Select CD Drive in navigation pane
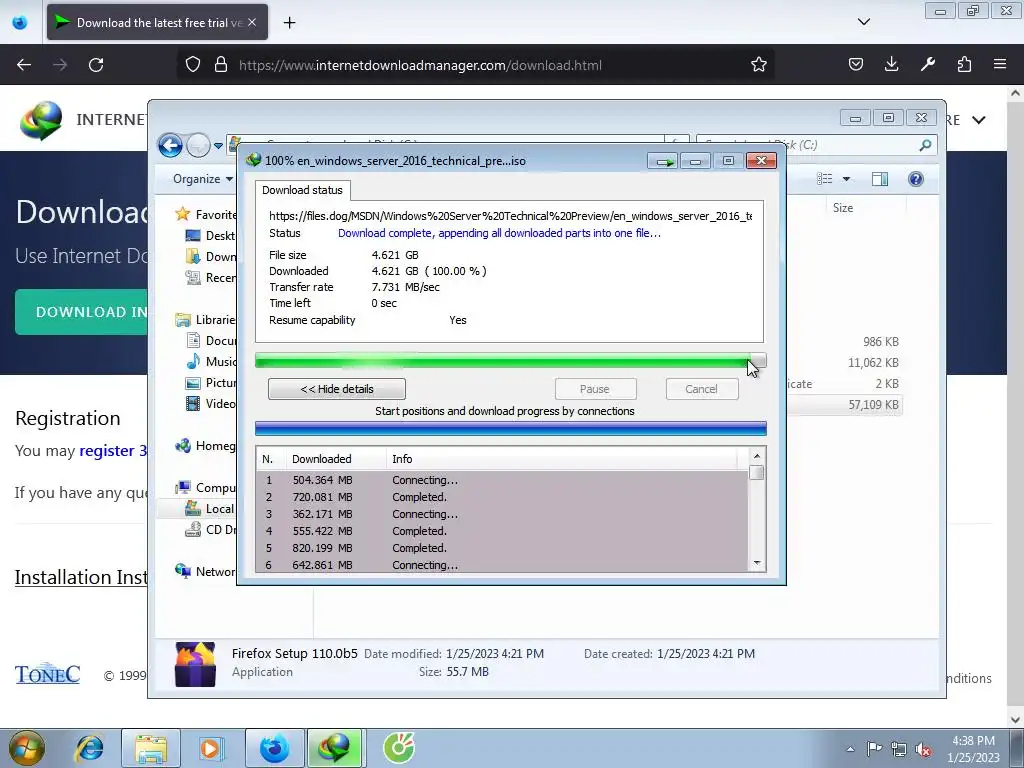Viewport: 1024px width, 768px height. [x=210, y=530]
